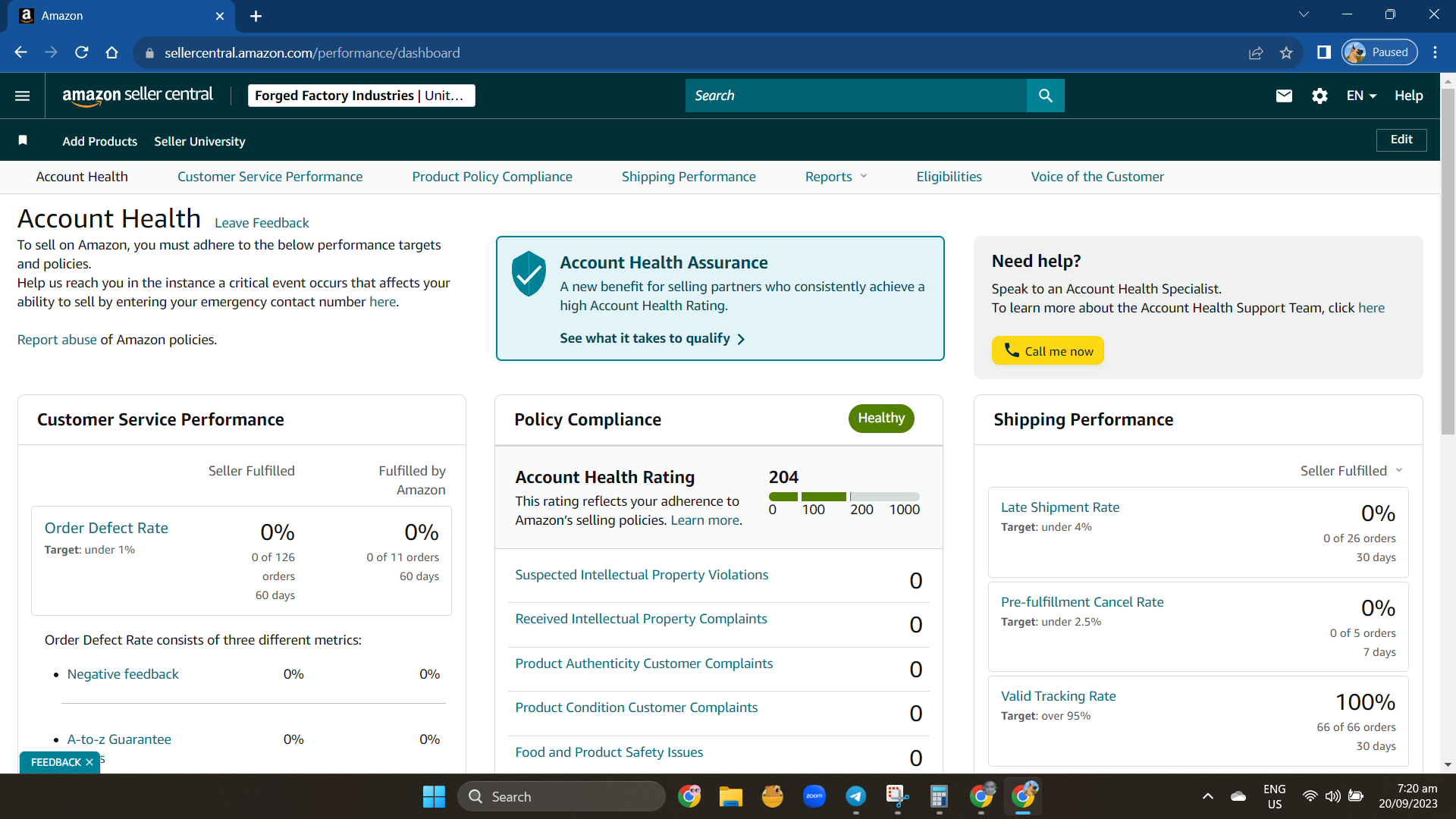Open the Seller Central hamburger menu

click(23, 96)
